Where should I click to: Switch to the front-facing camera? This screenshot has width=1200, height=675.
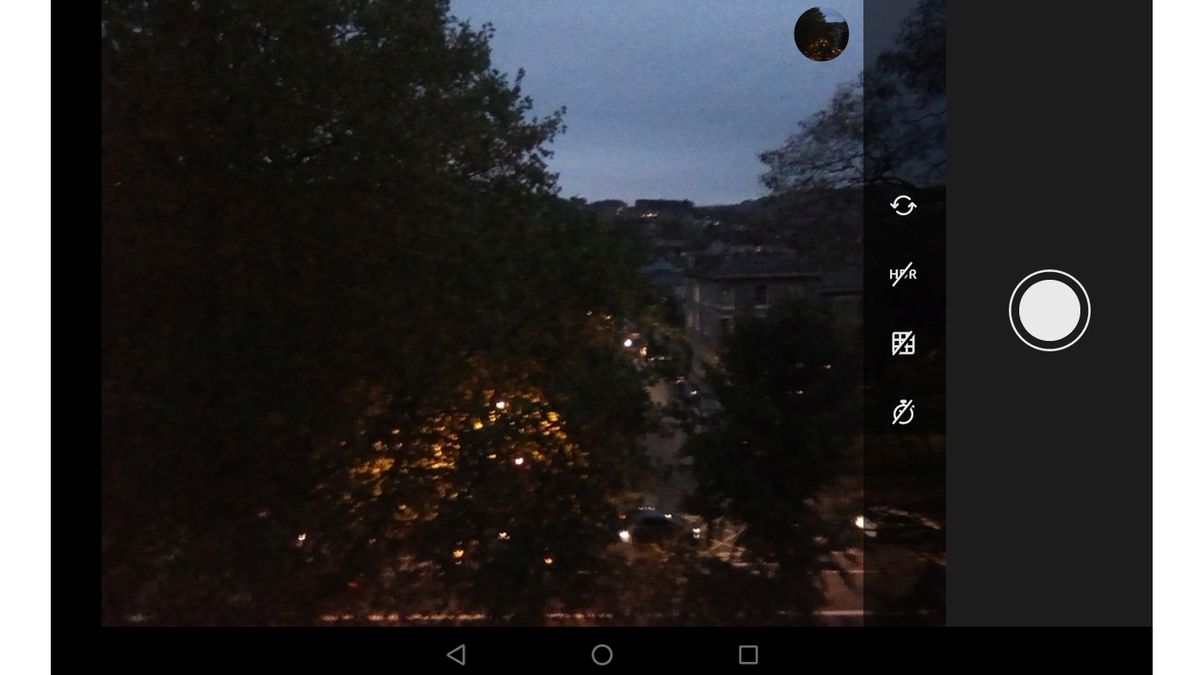click(x=902, y=206)
